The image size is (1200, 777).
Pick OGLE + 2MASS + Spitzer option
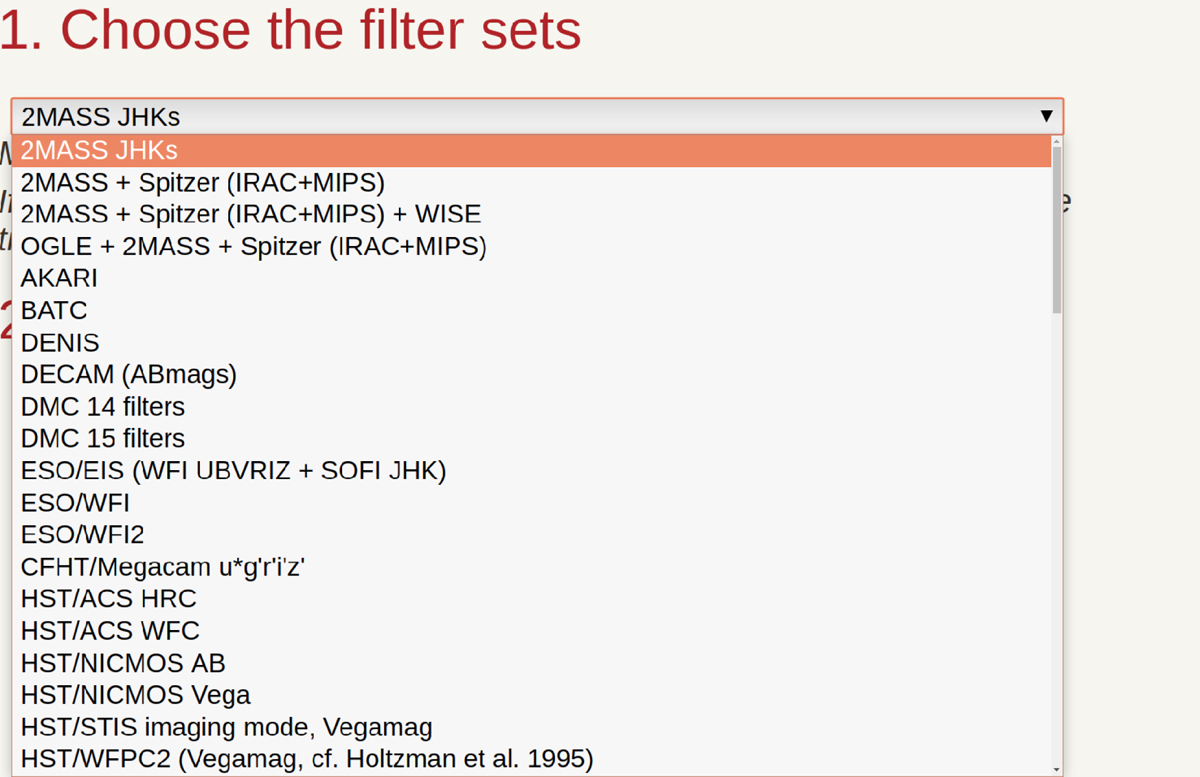click(254, 246)
